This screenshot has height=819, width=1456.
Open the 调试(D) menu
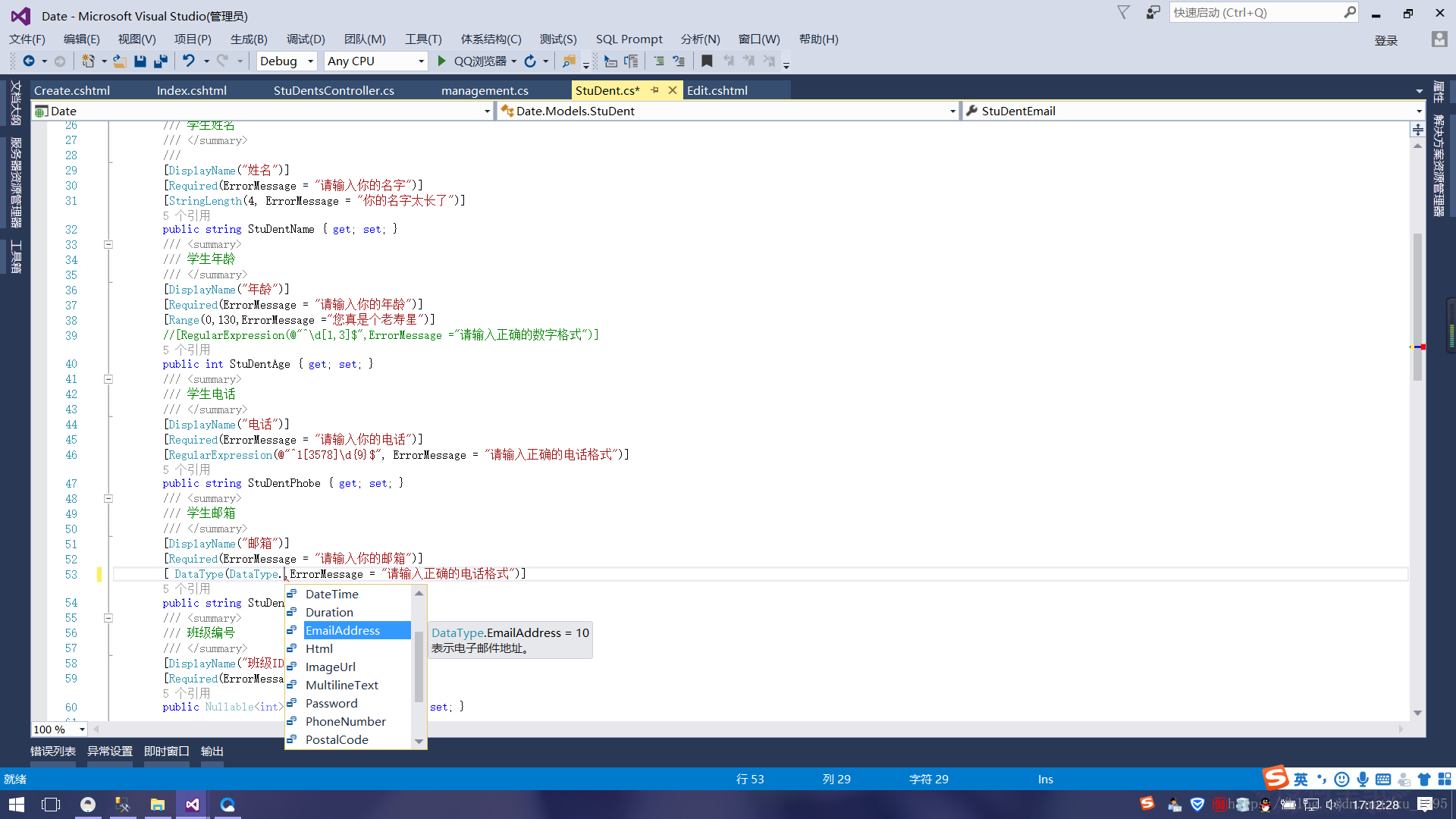[x=305, y=39]
